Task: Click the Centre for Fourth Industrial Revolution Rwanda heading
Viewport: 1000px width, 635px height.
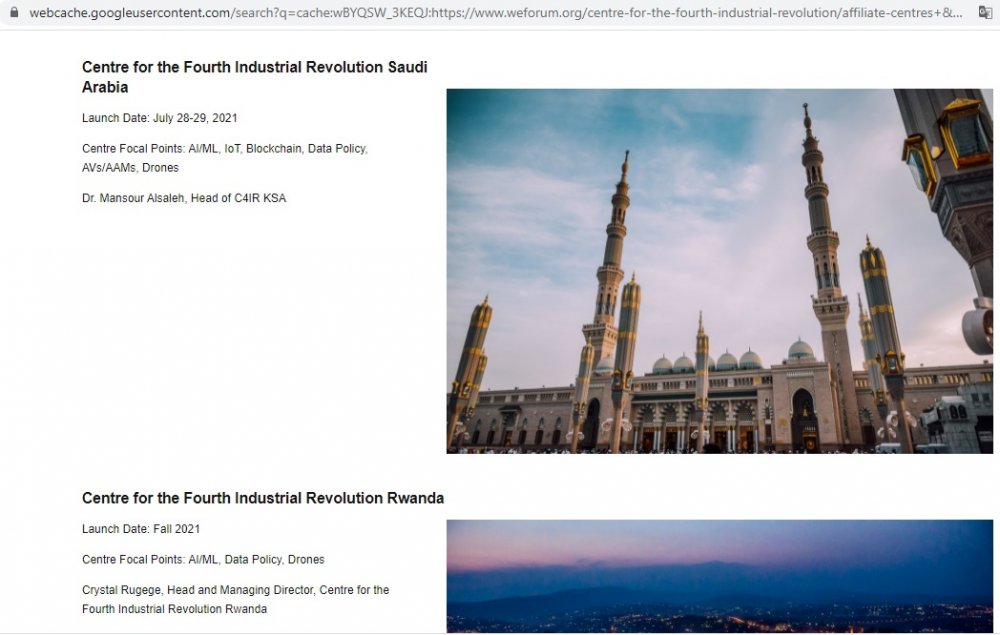Action: click(262, 498)
